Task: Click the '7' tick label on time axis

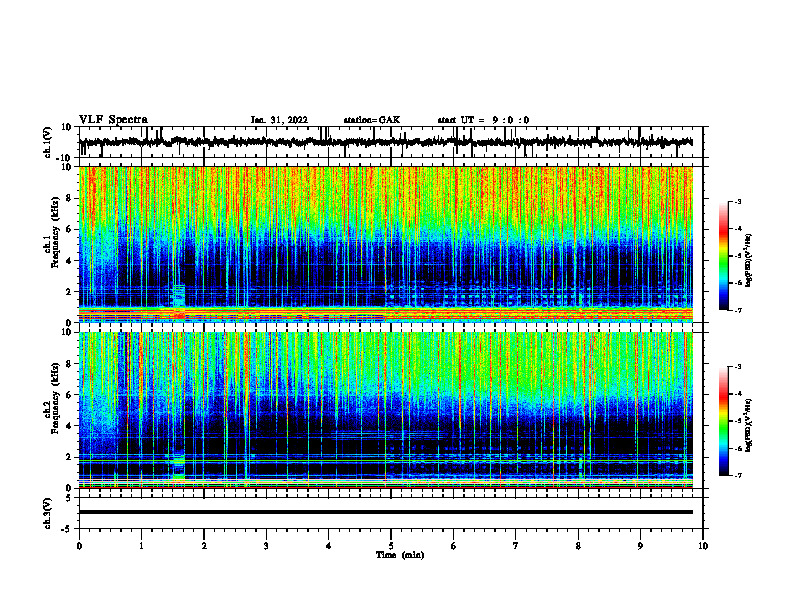Action: (516, 546)
